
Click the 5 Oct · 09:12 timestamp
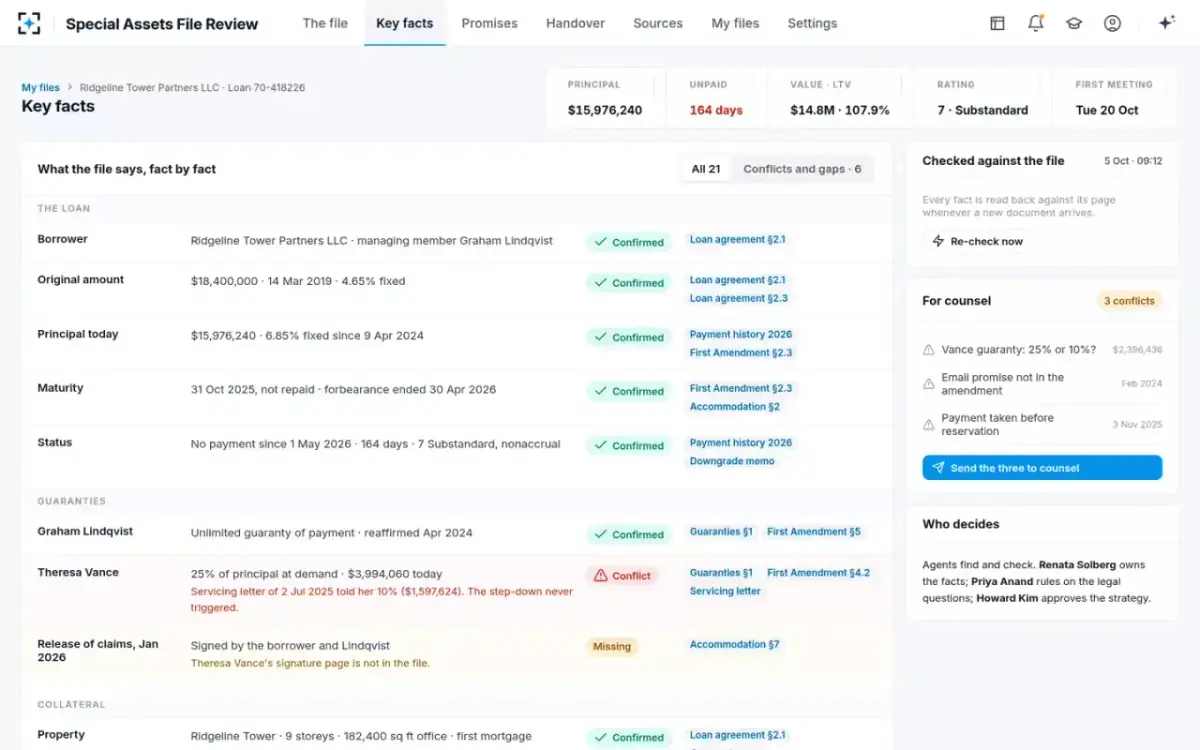[1133, 161]
